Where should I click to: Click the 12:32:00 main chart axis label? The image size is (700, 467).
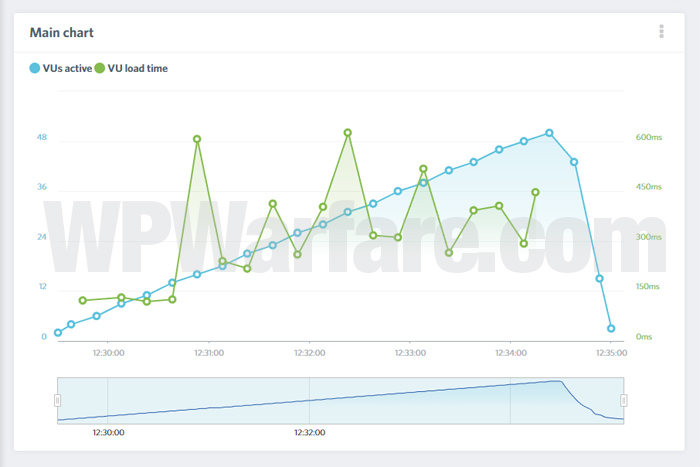click(309, 353)
